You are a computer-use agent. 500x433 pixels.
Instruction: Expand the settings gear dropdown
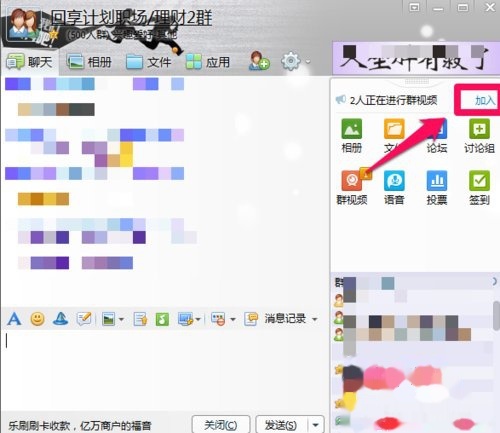(x=308, y=62)
